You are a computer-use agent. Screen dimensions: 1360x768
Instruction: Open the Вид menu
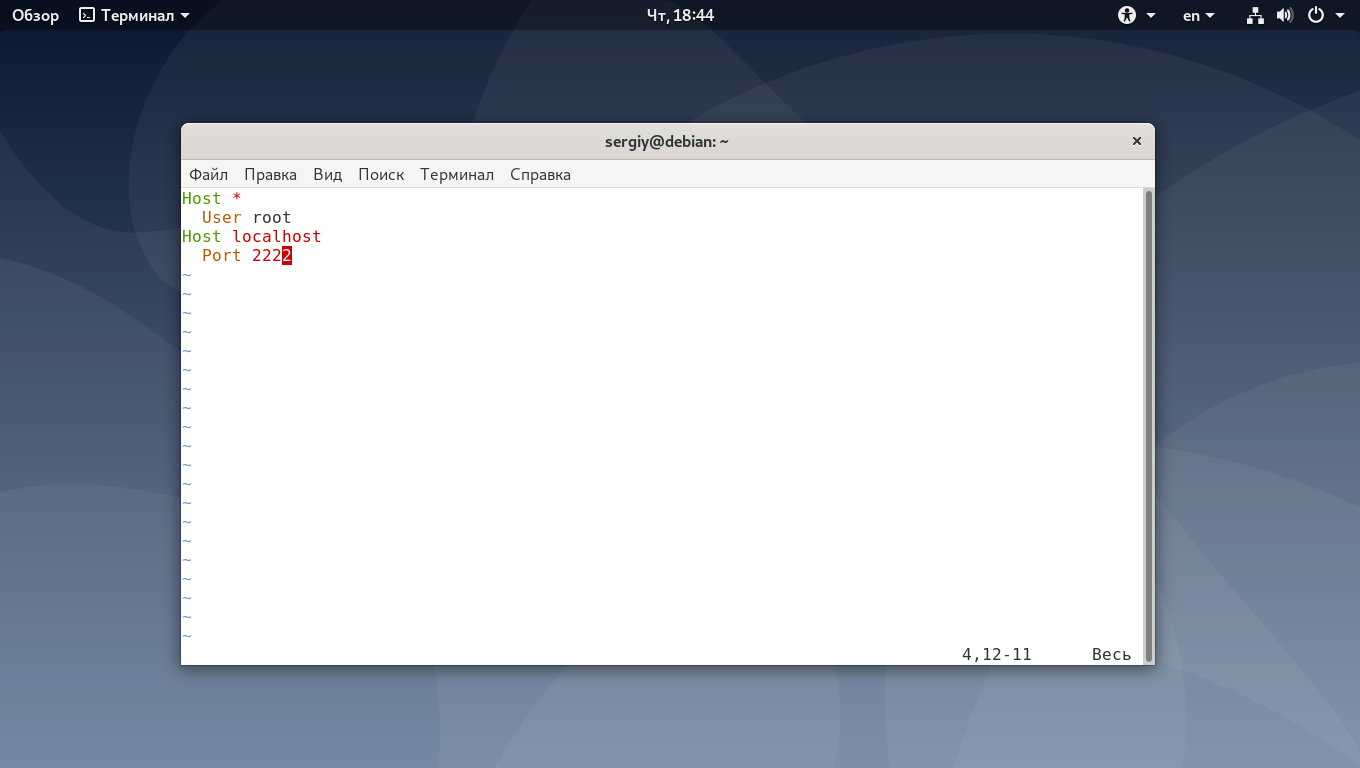pos(328,174)
